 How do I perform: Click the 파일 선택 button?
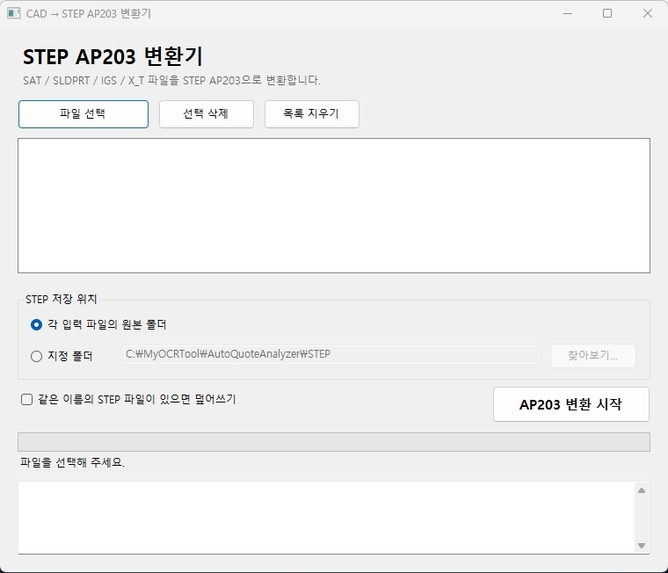click(84, 114)
